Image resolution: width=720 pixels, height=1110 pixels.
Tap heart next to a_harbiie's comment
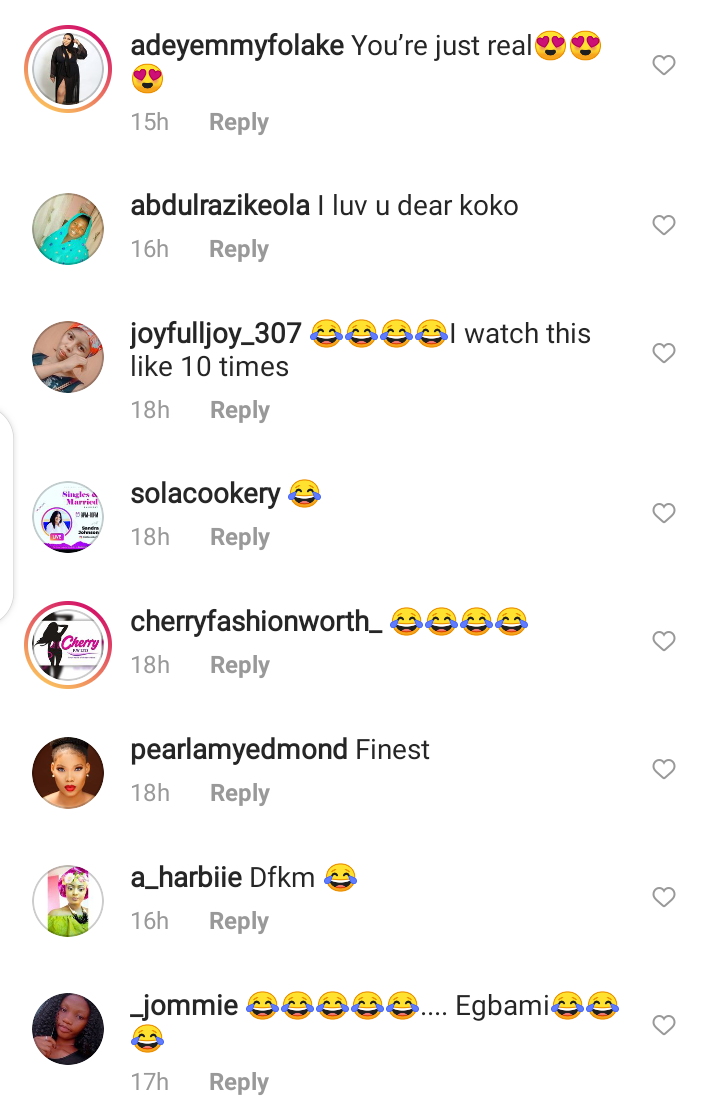(664, 897)
